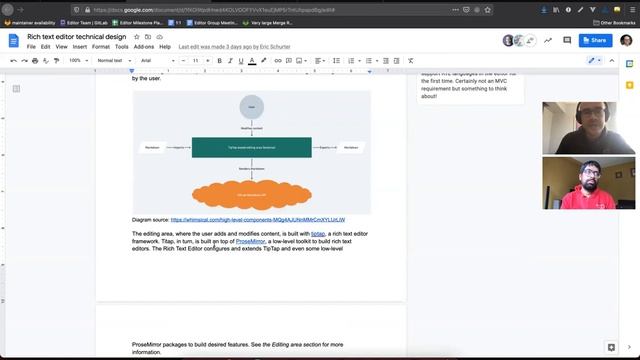Check the cloud document status icon
This screenshot has width=640, height=360.
pyautogui.click(x=160, y=37)
